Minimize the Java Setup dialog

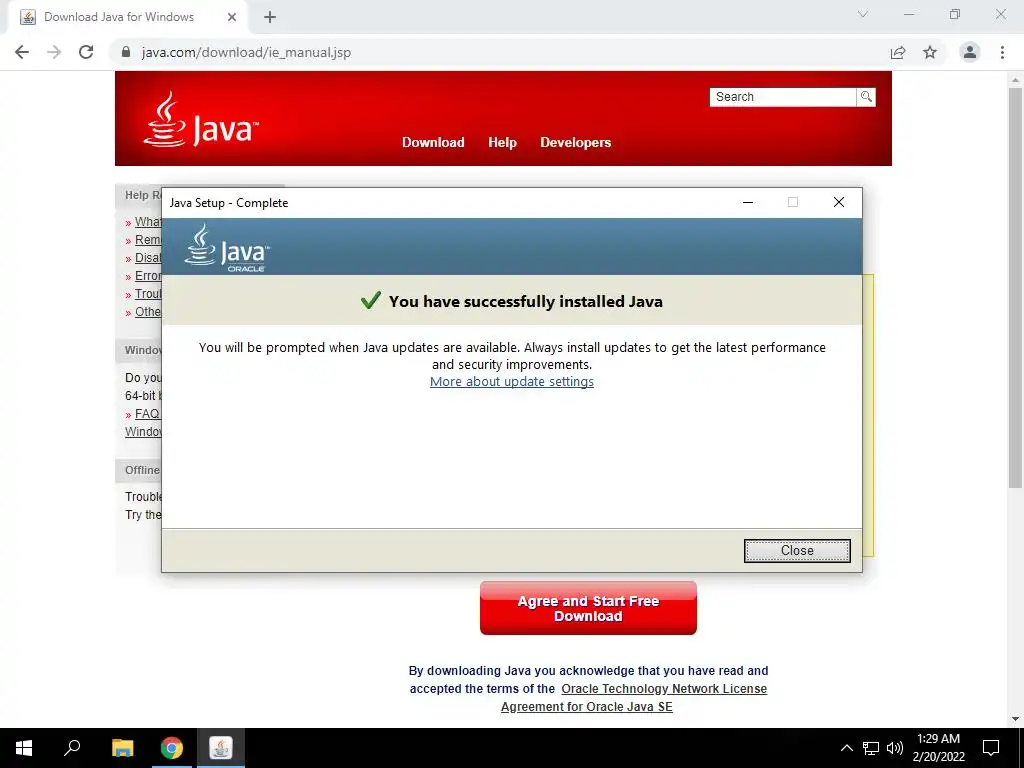pos(748,202)
